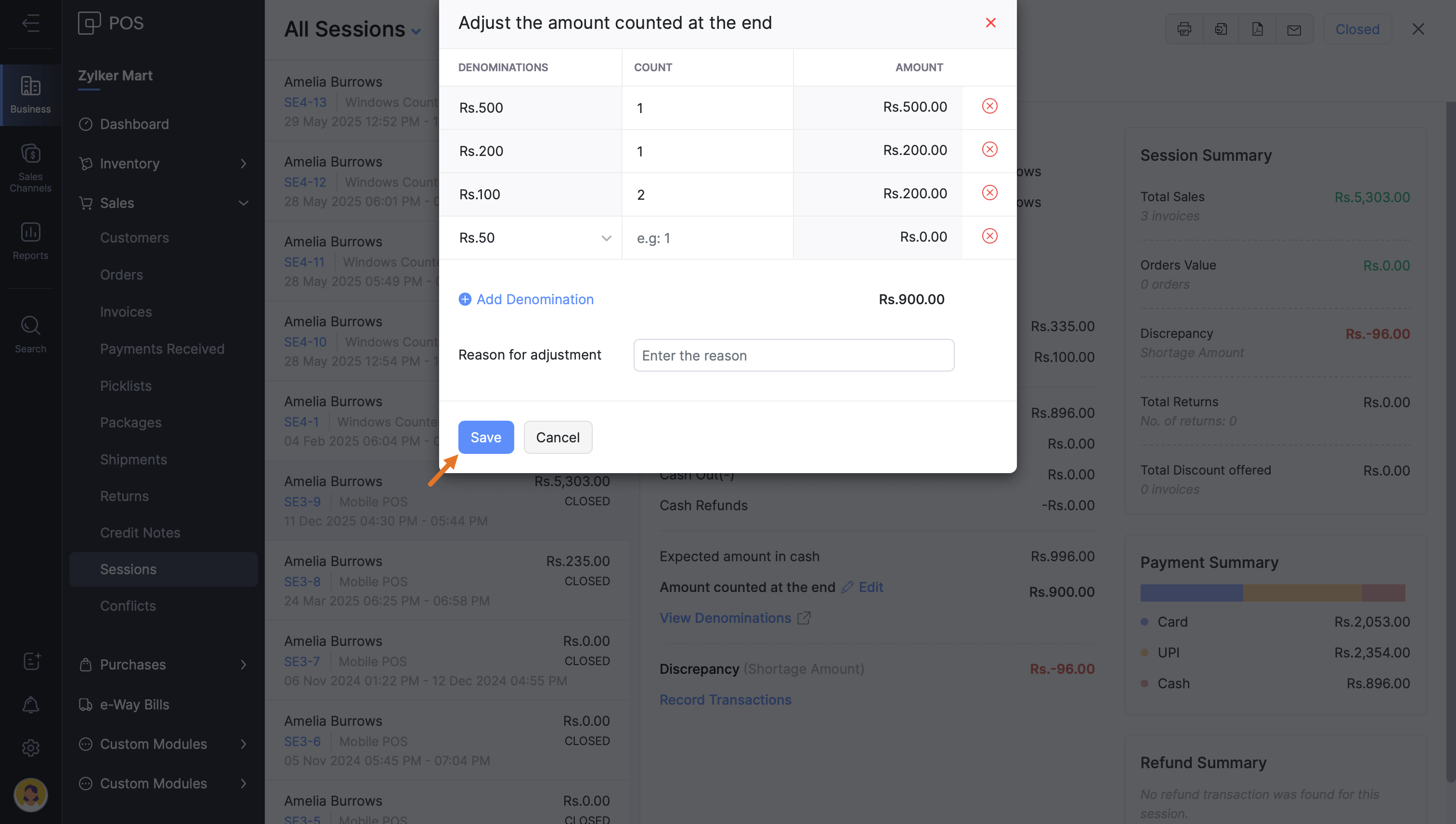Image resolution: width=1456 pixels, height=824 pixels.
Task: Delete the Rs.100 denomination row
Action: (x=989, y=193)
